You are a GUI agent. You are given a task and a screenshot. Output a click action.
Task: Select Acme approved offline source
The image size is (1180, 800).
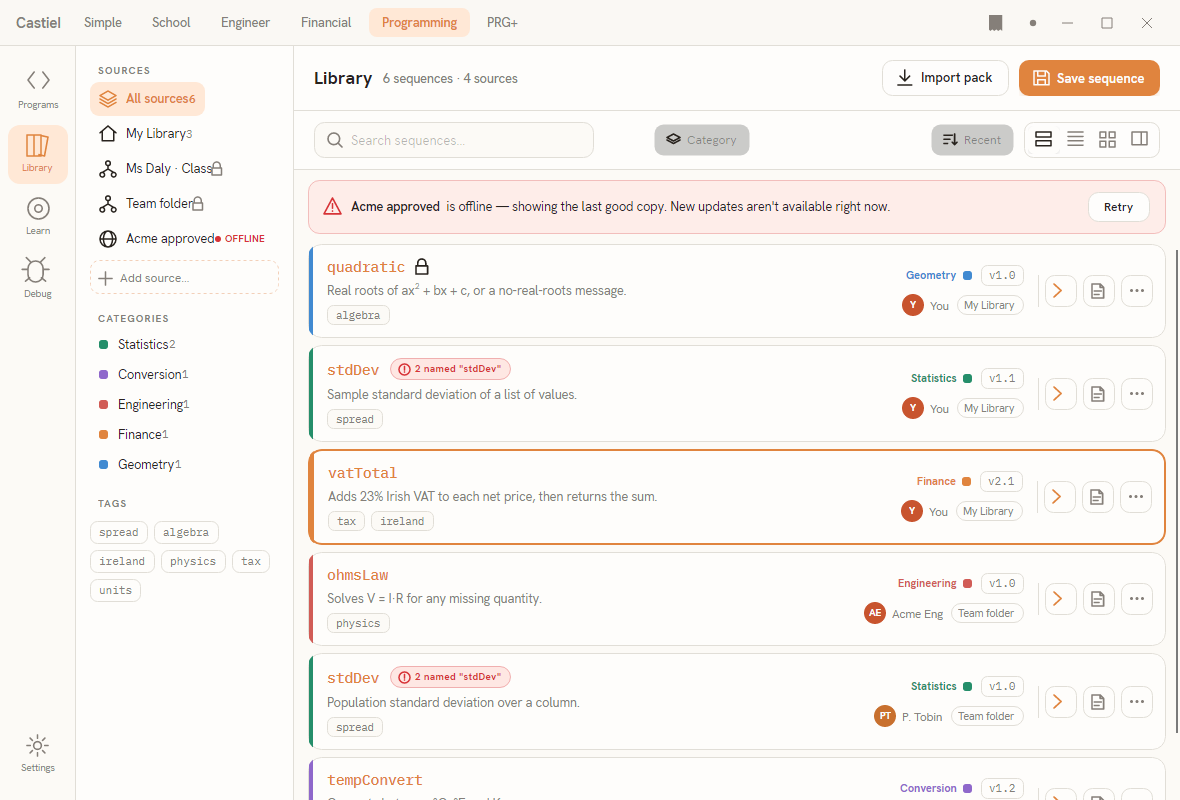pos(184,239)
